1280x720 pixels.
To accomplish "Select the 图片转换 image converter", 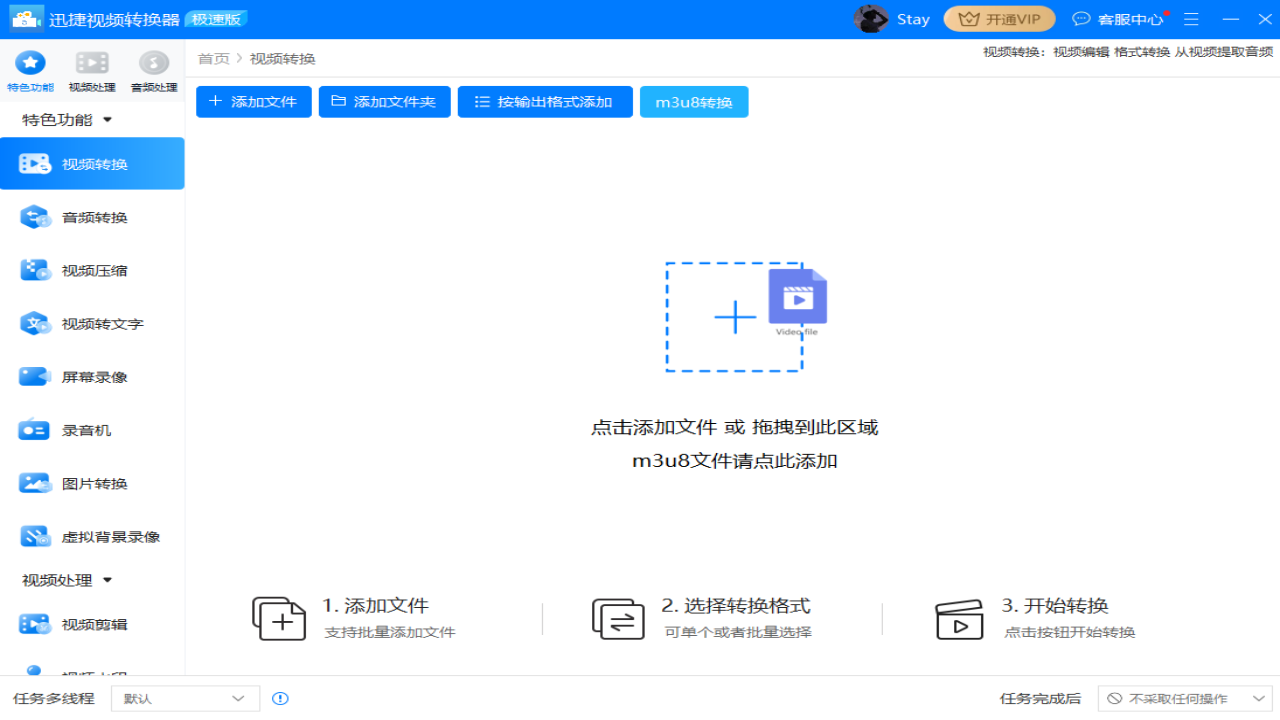I will click(92, 483).
